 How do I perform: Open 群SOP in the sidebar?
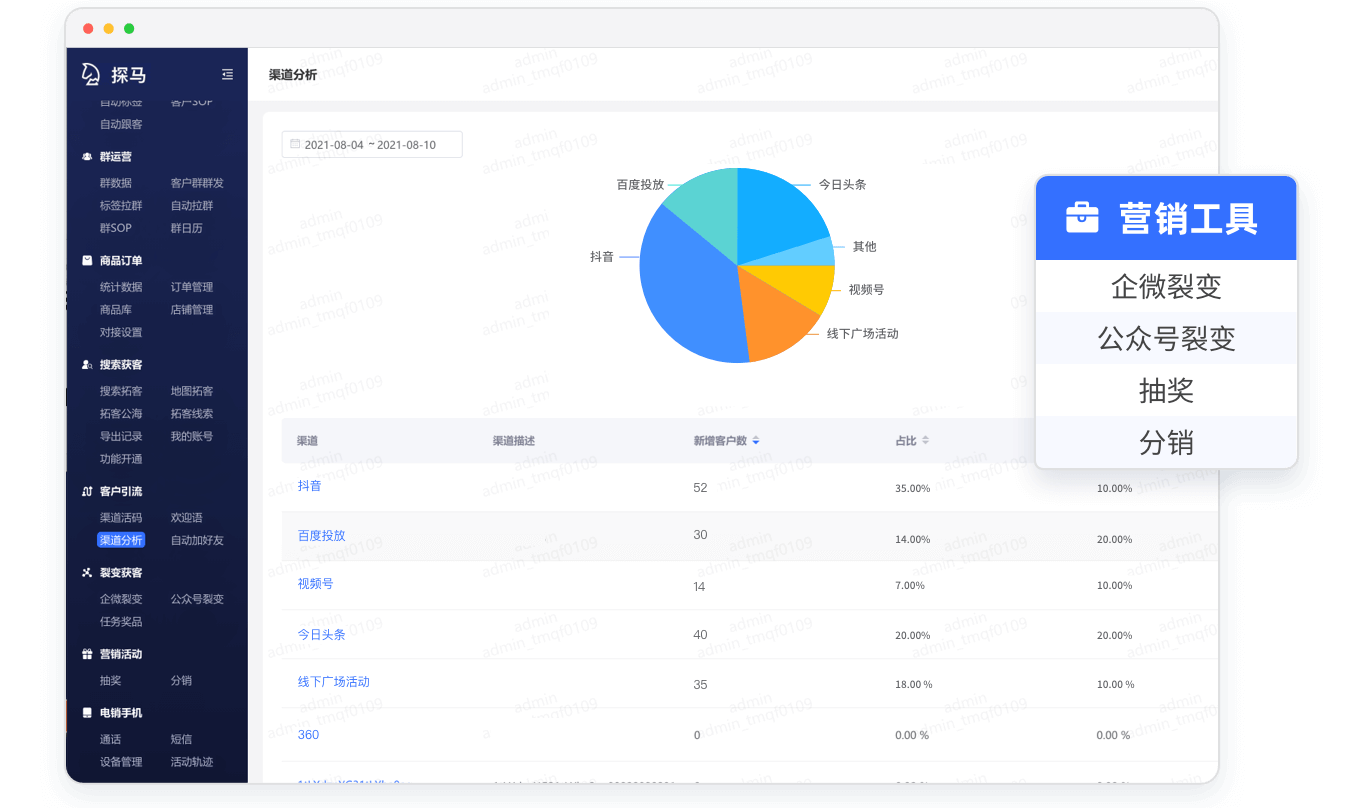116,228
